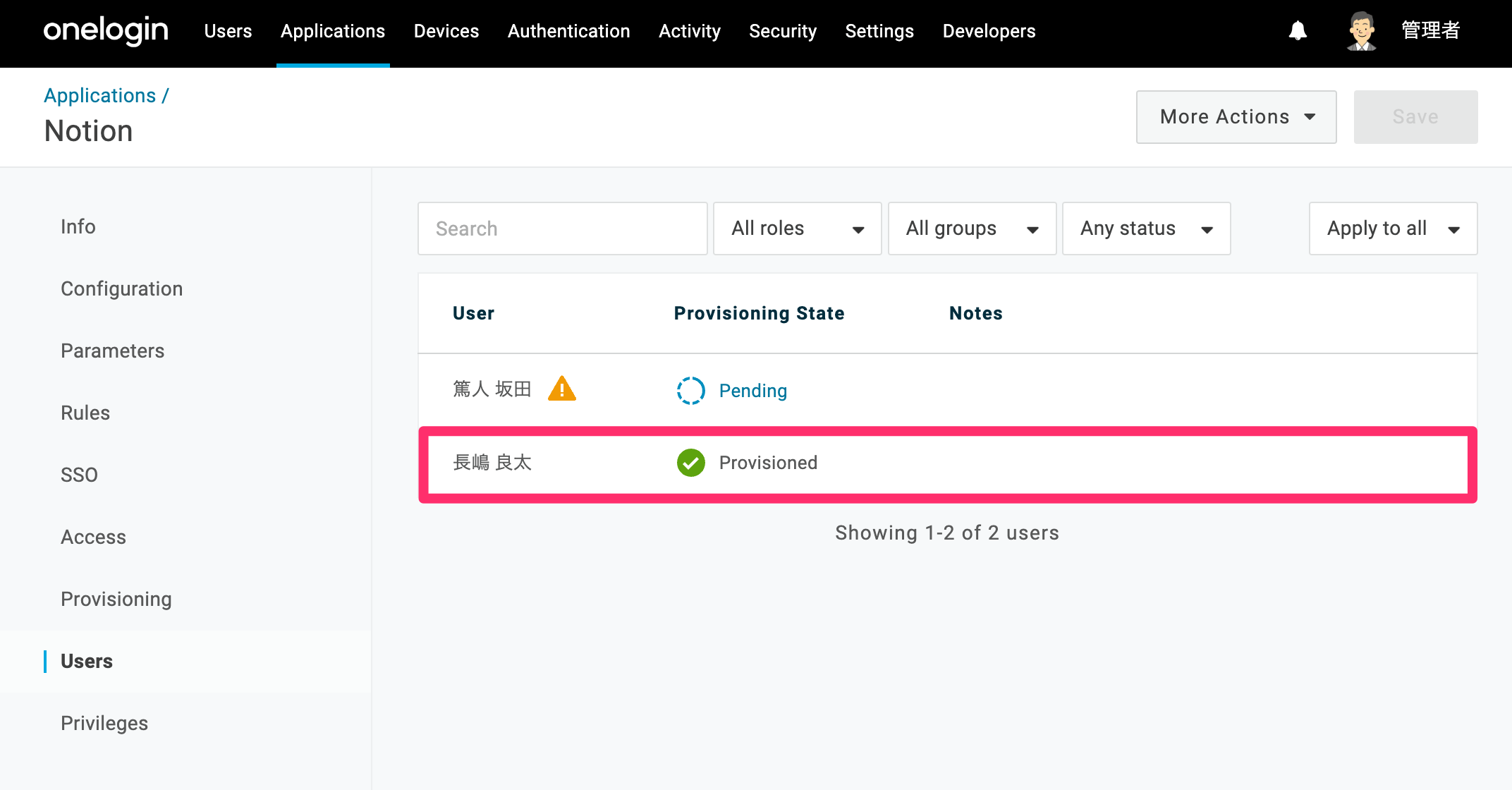
Task: Click the Save button
Action: (x=1415, y=117)
